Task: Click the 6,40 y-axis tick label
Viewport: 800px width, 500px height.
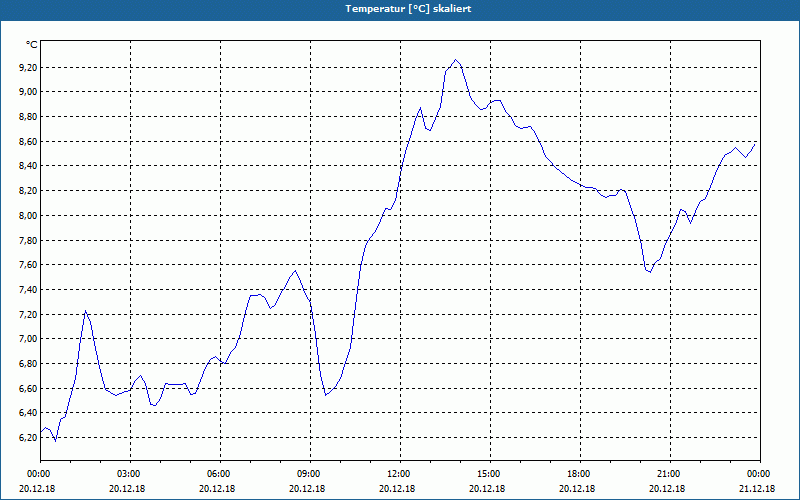Action: point(29,413)
